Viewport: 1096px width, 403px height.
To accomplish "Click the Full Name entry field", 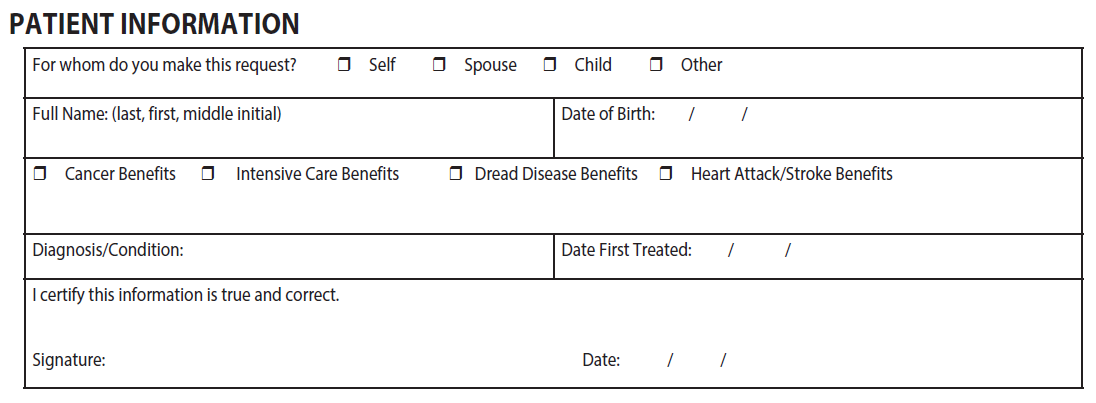I will (290, 137).
